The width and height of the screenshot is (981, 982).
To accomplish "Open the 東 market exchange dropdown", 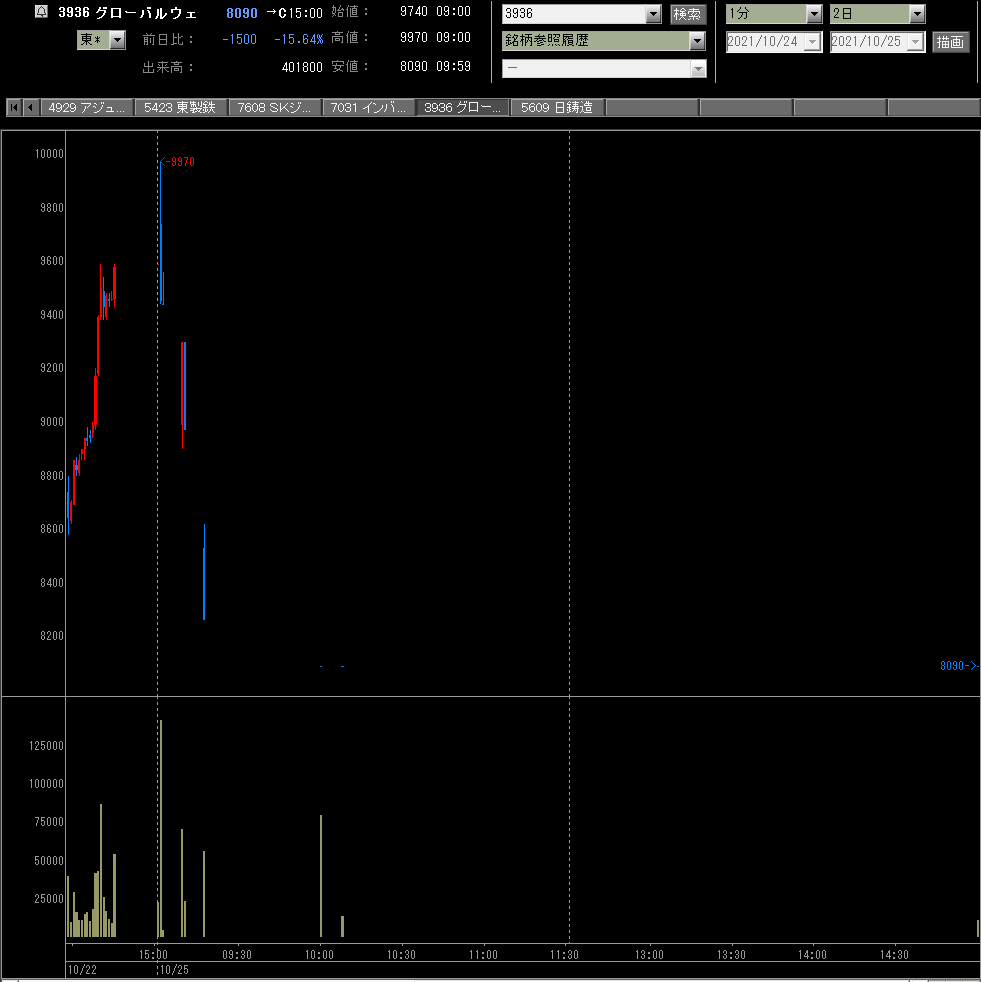I will click(117, 40).
